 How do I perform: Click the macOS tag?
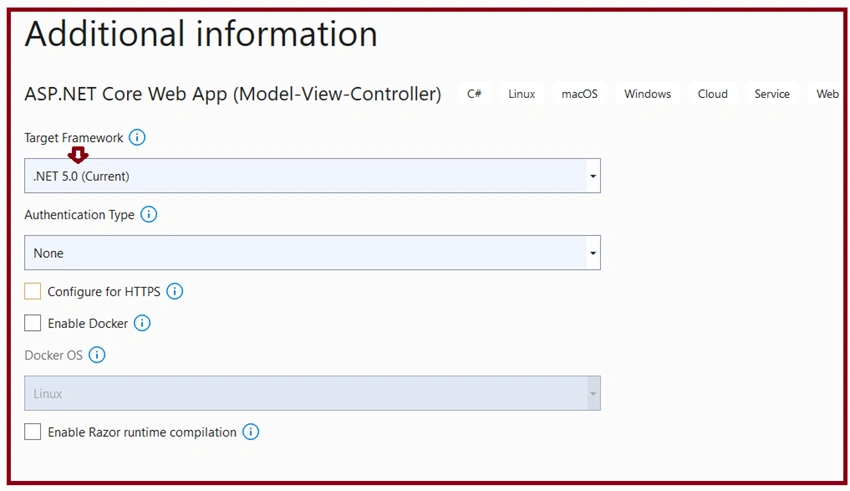[x=579, y=94]
